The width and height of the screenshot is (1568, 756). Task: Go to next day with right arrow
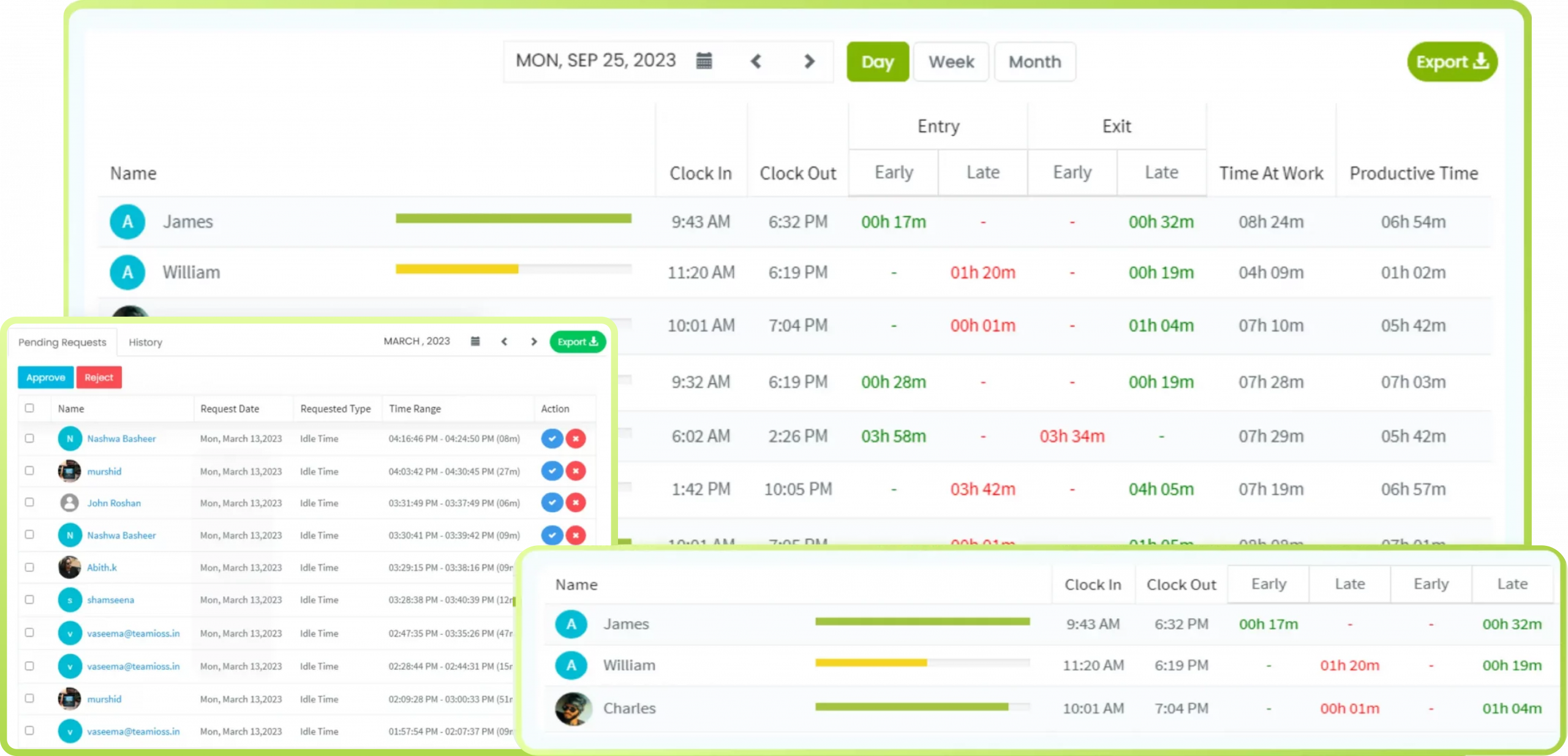tap(809, 61)
